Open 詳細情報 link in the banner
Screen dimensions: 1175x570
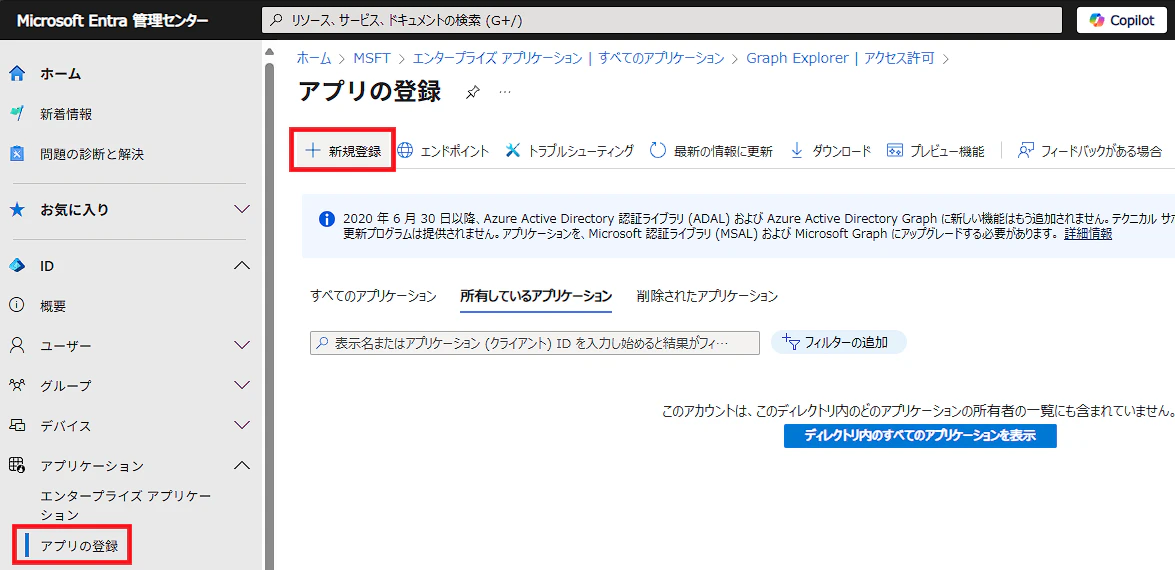[1088, 234]
